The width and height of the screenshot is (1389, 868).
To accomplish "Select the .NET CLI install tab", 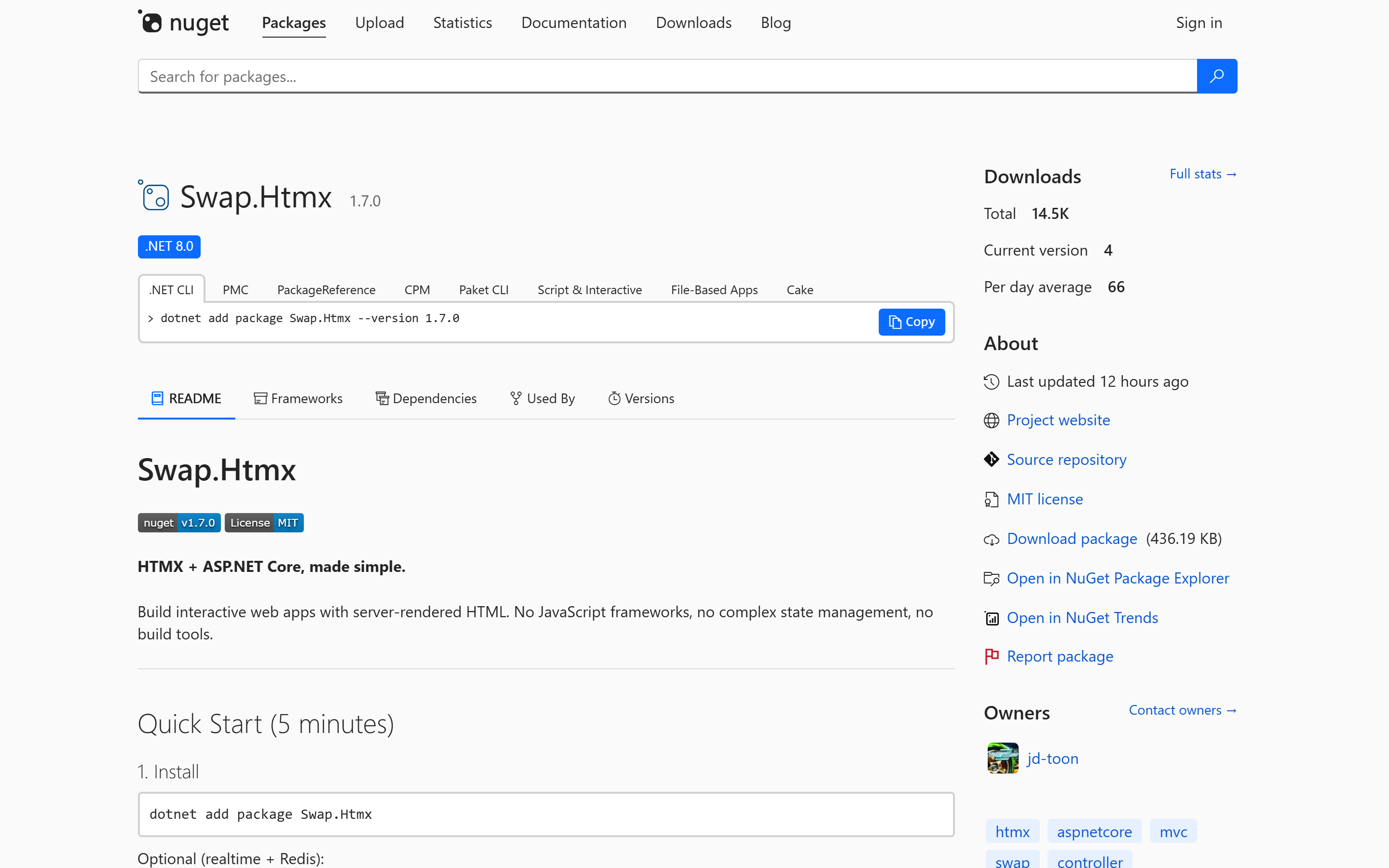I will [x=171, y=289].
